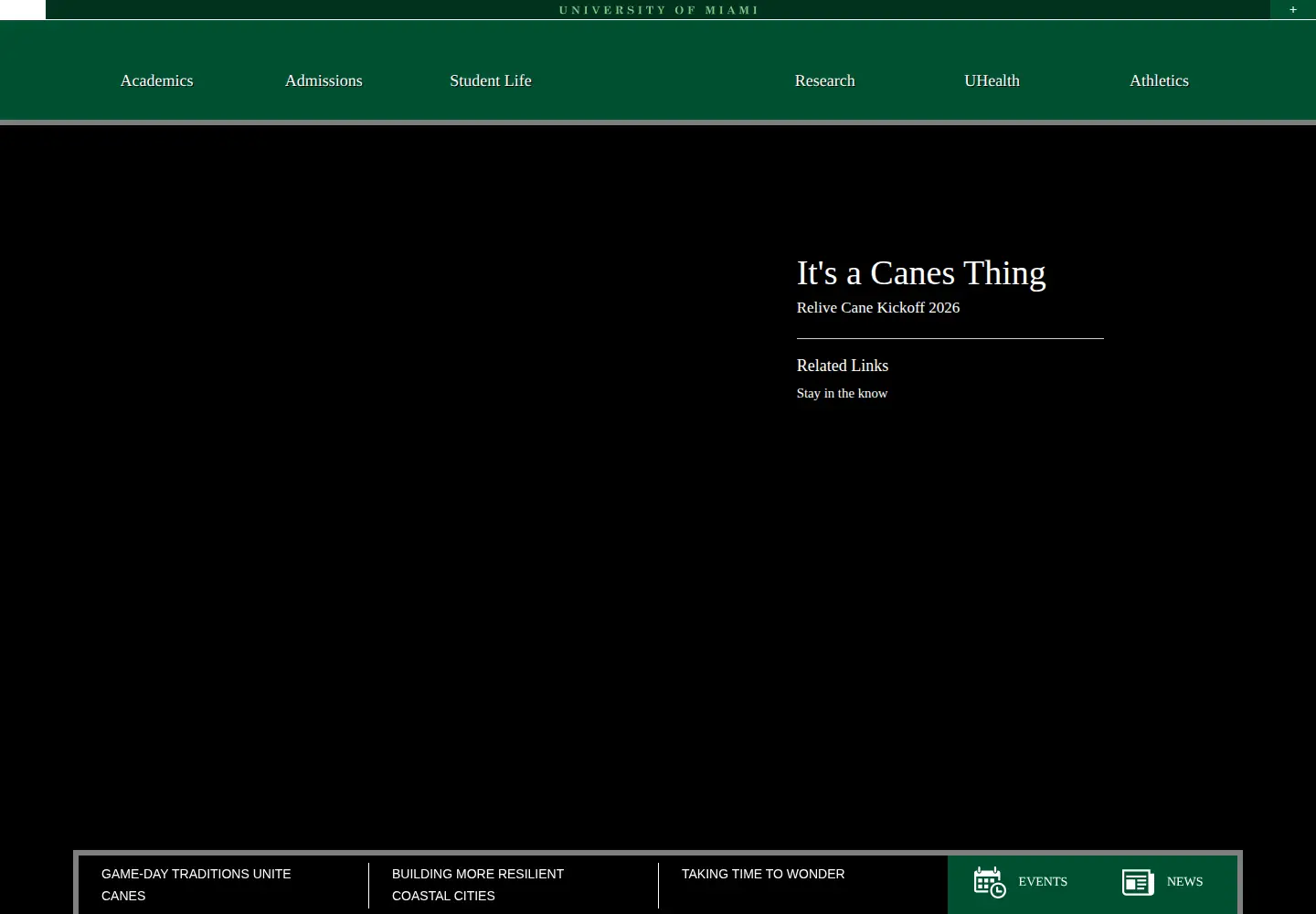This screenshot has width=1316, height=914.
Task: Click the Stay in the know link
Action: (x=843, y=393)
